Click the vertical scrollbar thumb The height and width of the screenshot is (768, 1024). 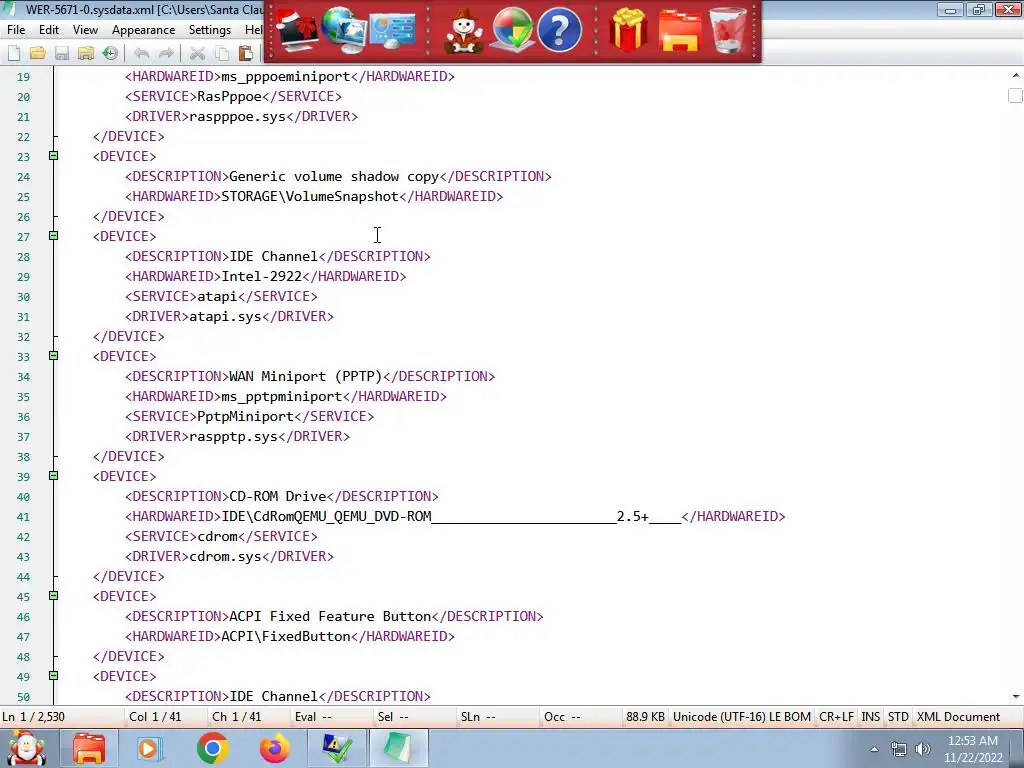pos(1016,95)
